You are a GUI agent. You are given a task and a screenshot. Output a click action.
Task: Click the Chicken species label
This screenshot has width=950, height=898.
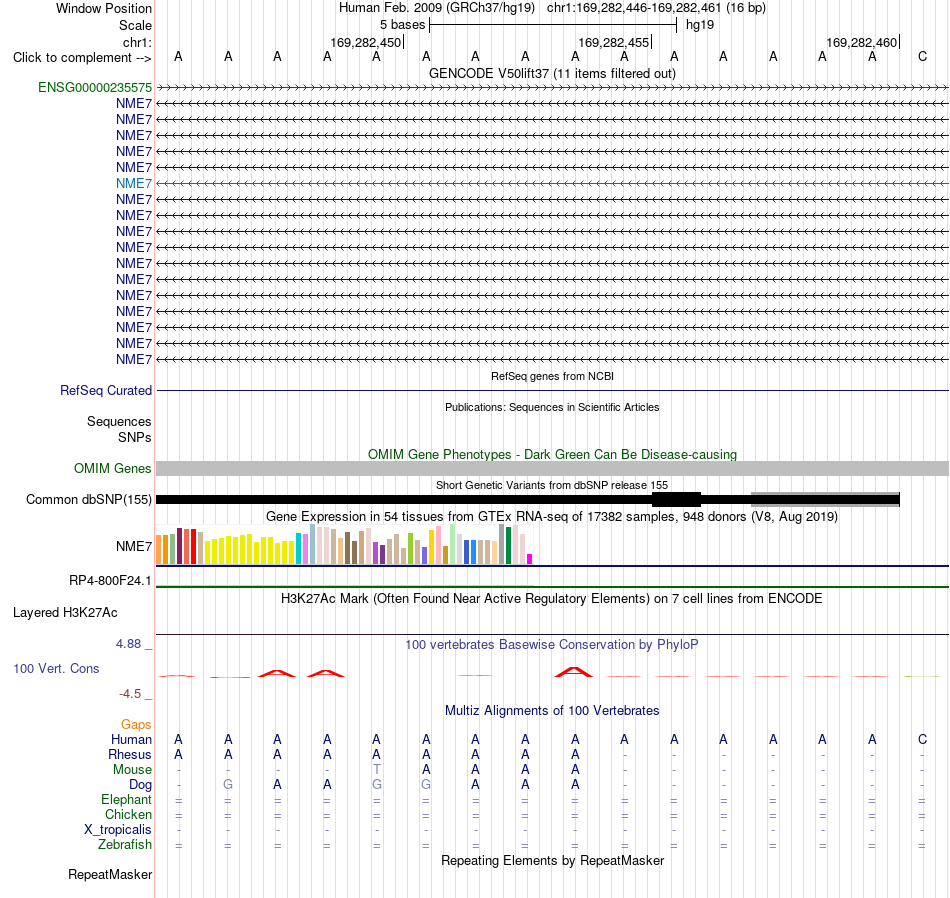[x=128, y=815]
